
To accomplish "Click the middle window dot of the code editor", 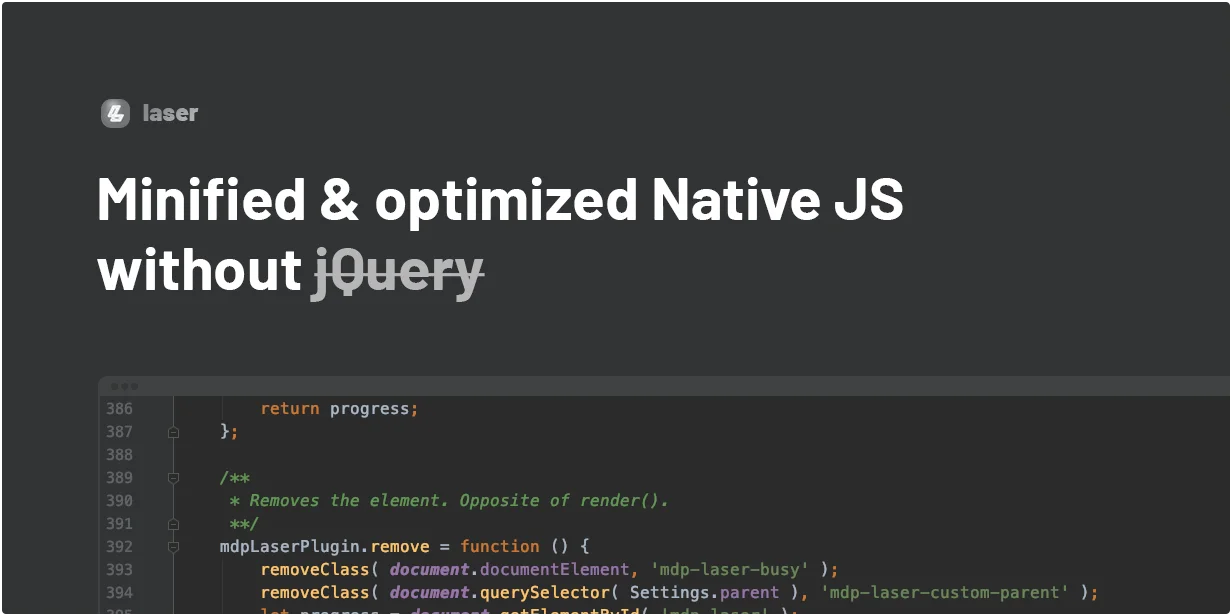I will pos(122,385).
